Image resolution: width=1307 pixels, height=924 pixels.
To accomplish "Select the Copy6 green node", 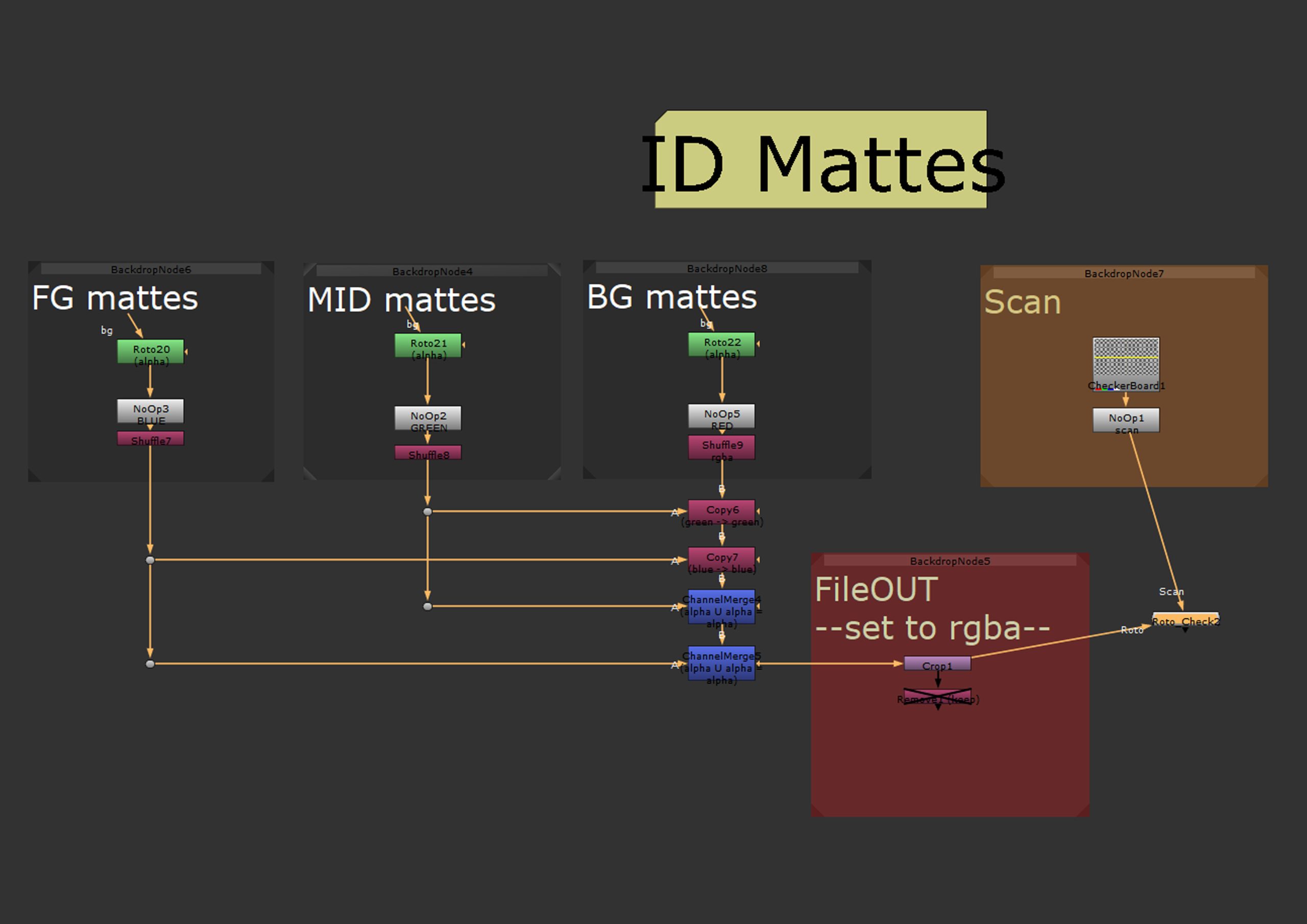I will click(721, 512).
